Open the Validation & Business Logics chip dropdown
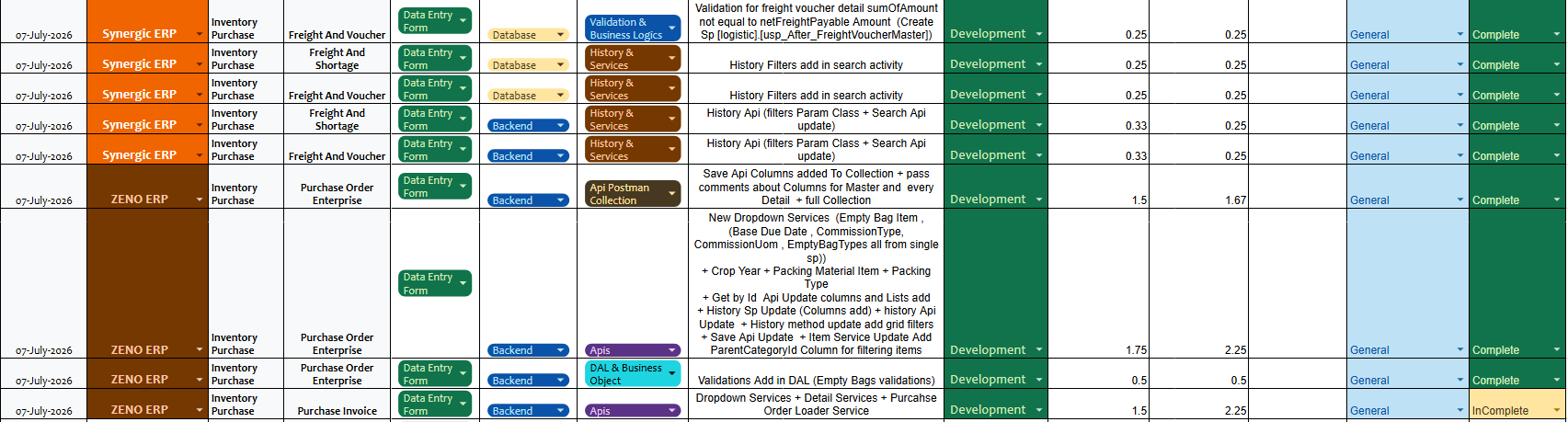Screen dimensions: 1568x422 (x=633, y=29)
